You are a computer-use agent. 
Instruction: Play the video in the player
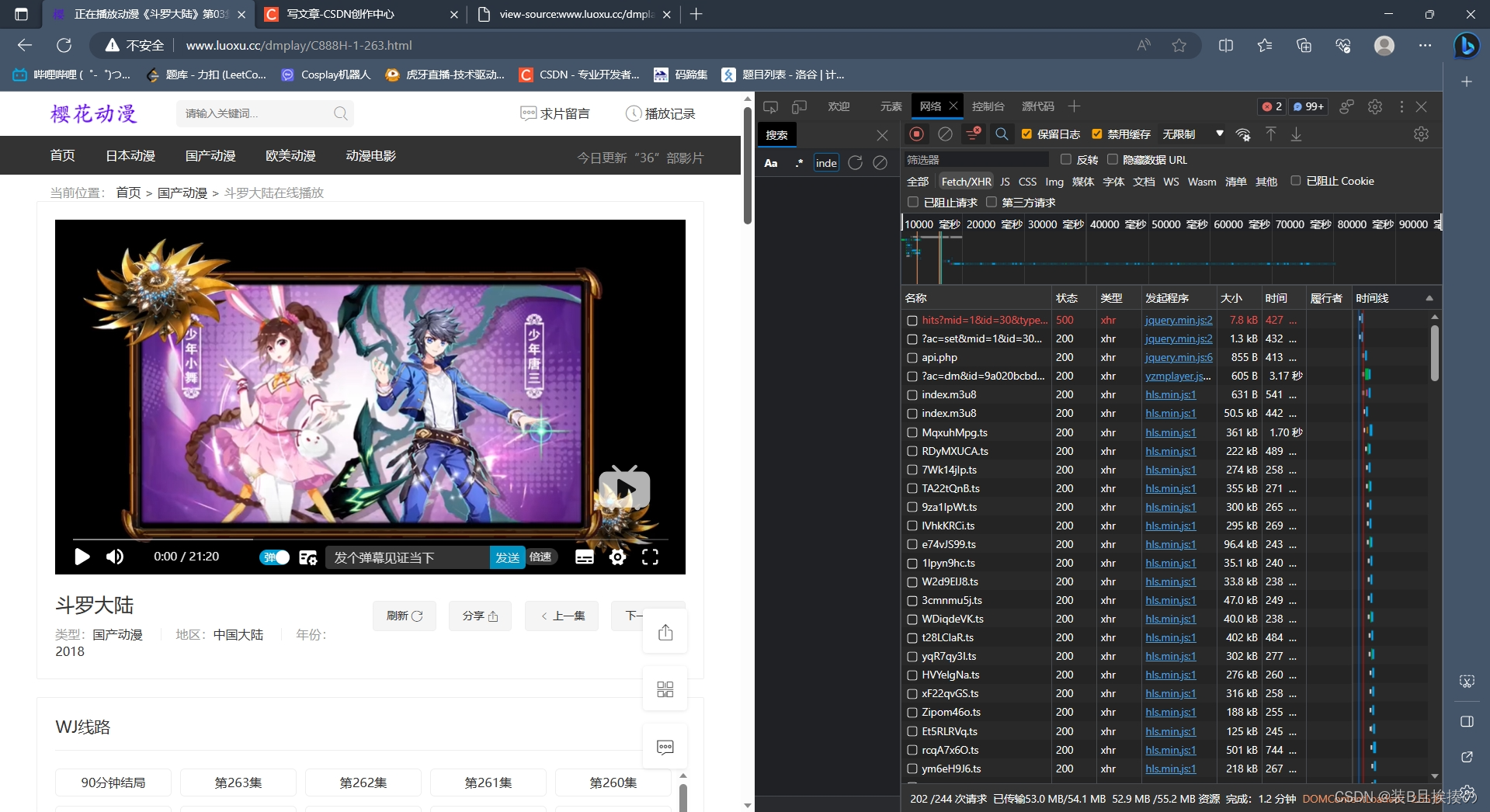(82, 557)
